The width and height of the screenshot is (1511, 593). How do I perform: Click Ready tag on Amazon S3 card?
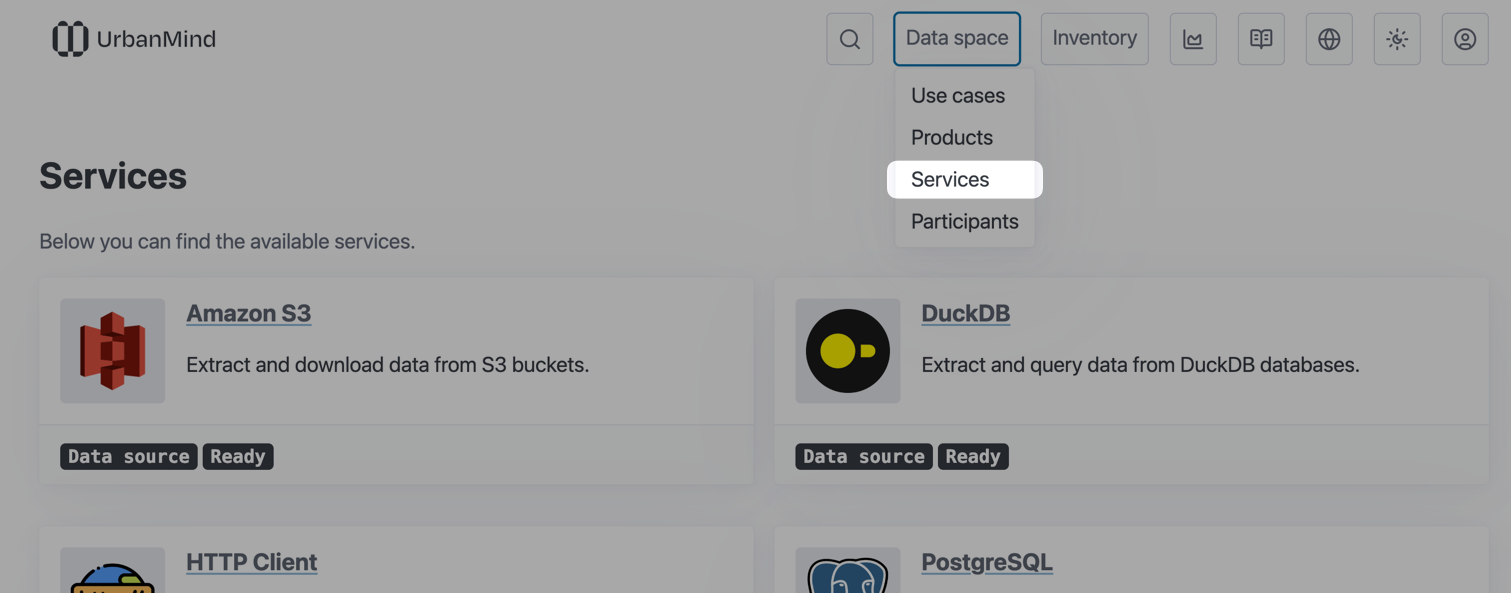click(x=238, y=456)
